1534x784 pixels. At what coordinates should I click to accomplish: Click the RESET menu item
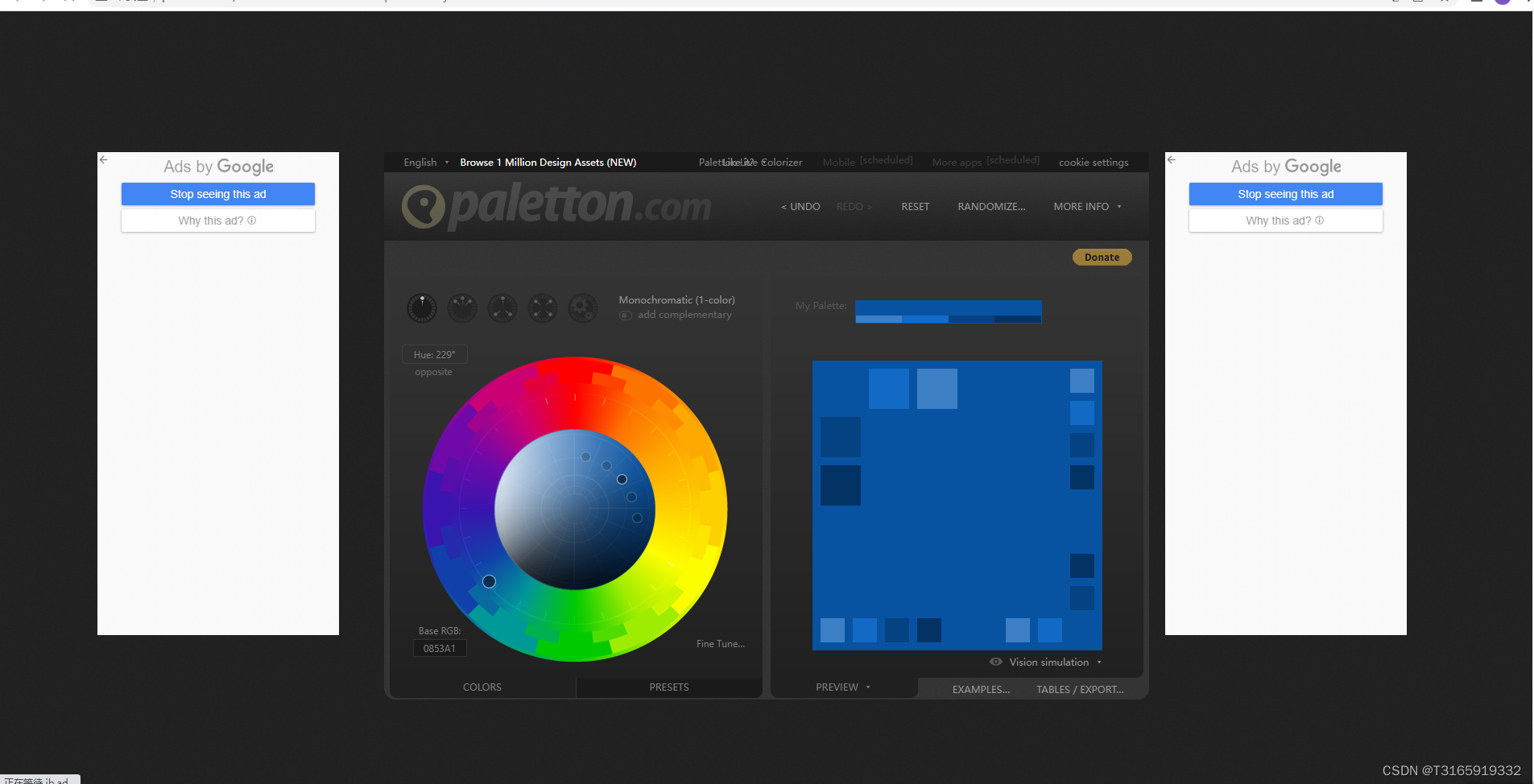[x=916, y=207]
